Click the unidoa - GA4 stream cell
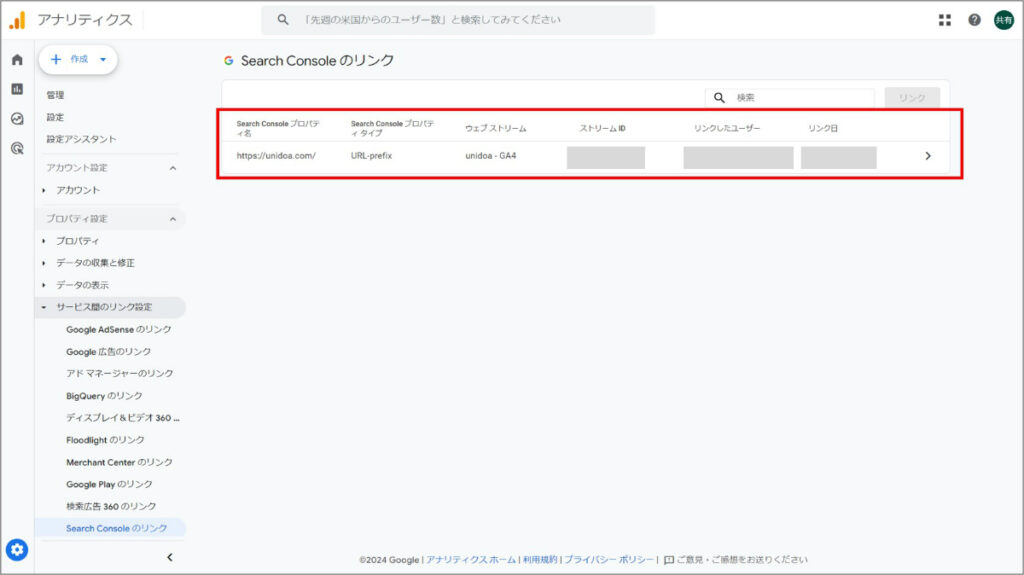Viewport: 1024px width, 575px height. tap(490, 156)
